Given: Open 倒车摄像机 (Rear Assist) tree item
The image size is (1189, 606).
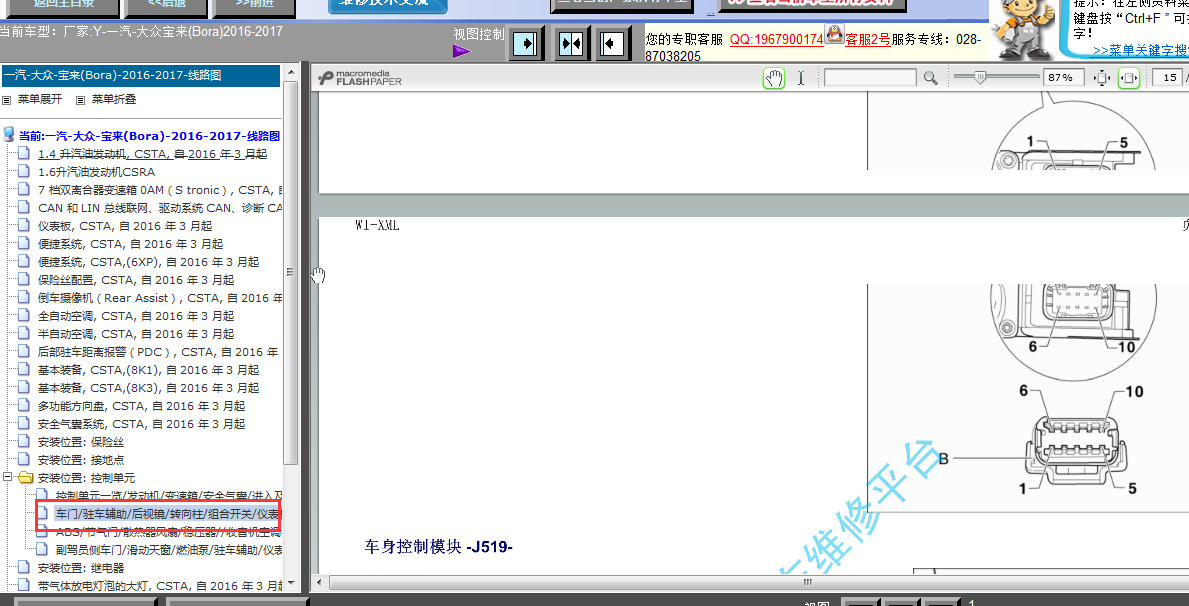Looking at the screenshot, I should point(160,298).
